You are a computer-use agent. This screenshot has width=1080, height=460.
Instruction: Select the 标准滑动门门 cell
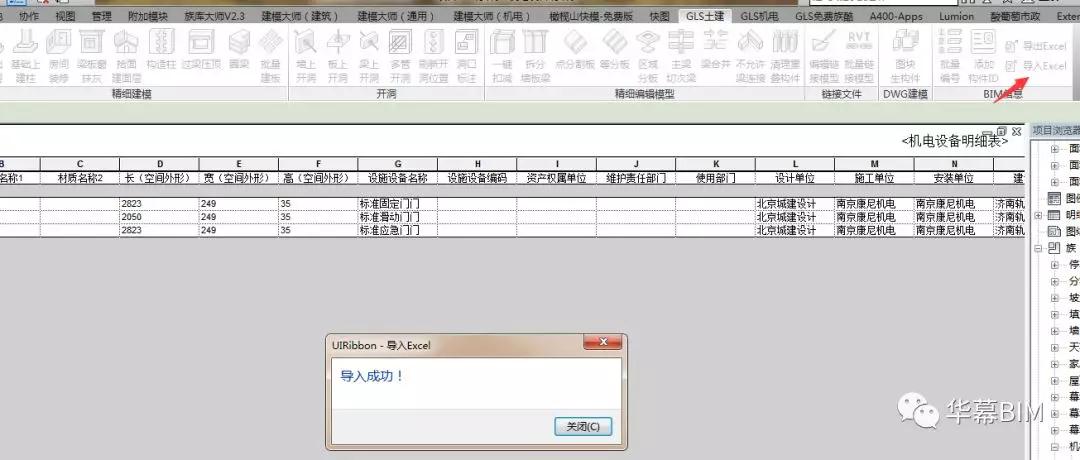397,217
